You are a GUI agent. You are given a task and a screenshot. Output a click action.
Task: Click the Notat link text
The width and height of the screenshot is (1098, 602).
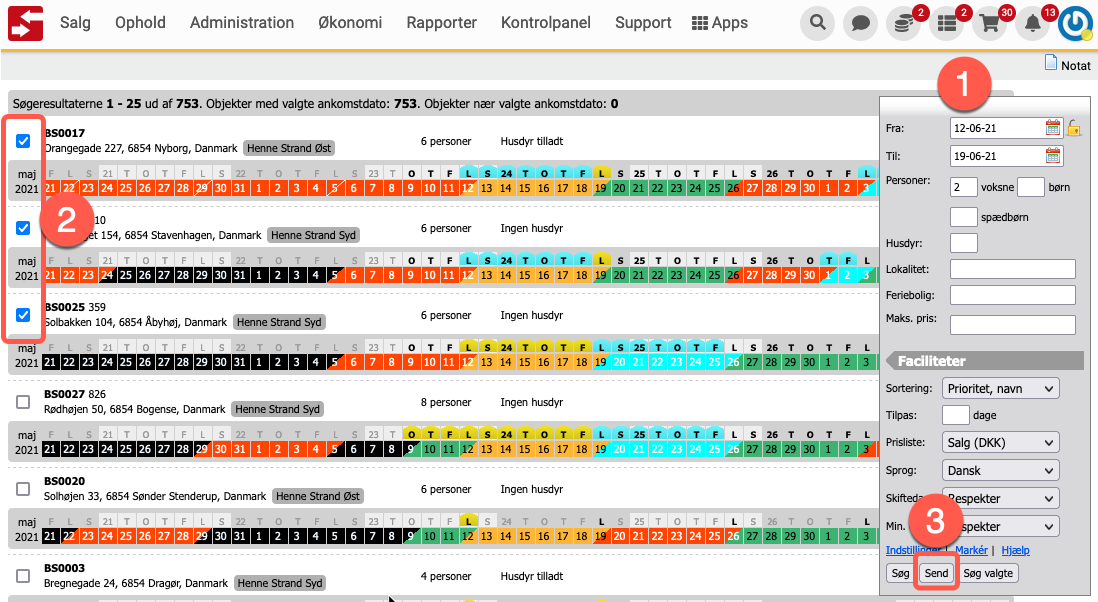pos(1076,65)
